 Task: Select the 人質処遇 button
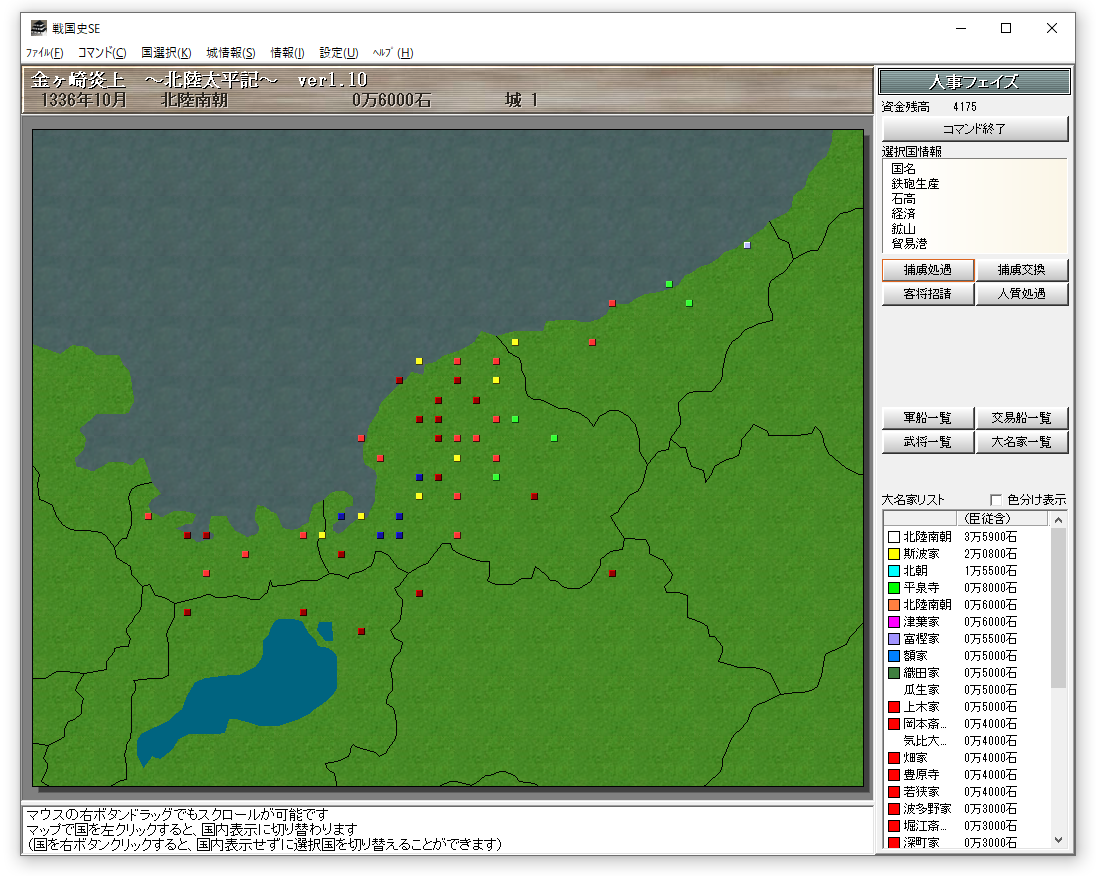1021,294
